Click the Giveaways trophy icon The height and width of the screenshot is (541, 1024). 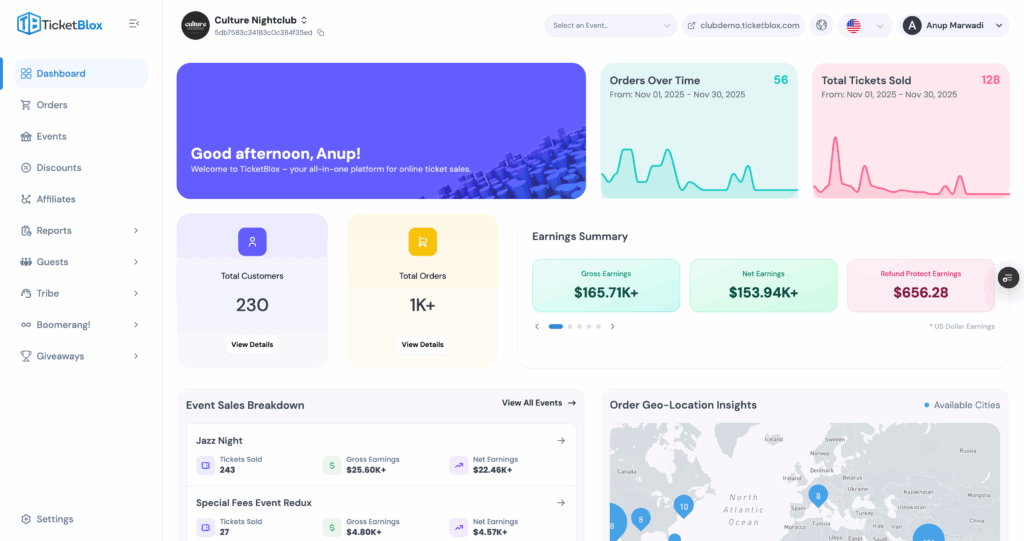click(x=26, y=355)
